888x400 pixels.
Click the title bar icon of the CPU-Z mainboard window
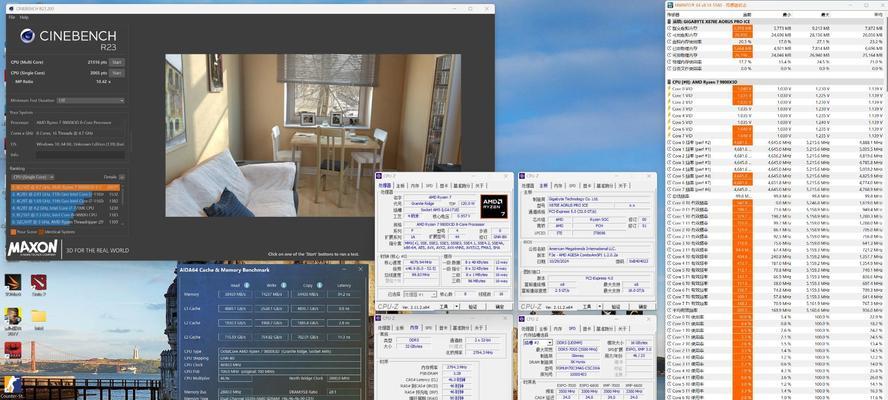click(523, 176)
